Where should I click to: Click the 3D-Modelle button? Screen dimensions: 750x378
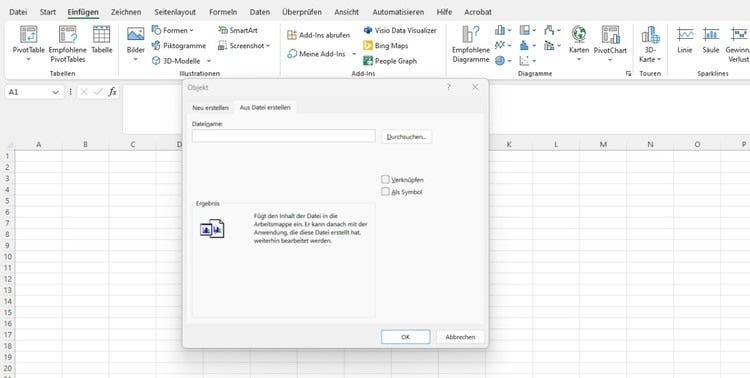click(176, 61)
